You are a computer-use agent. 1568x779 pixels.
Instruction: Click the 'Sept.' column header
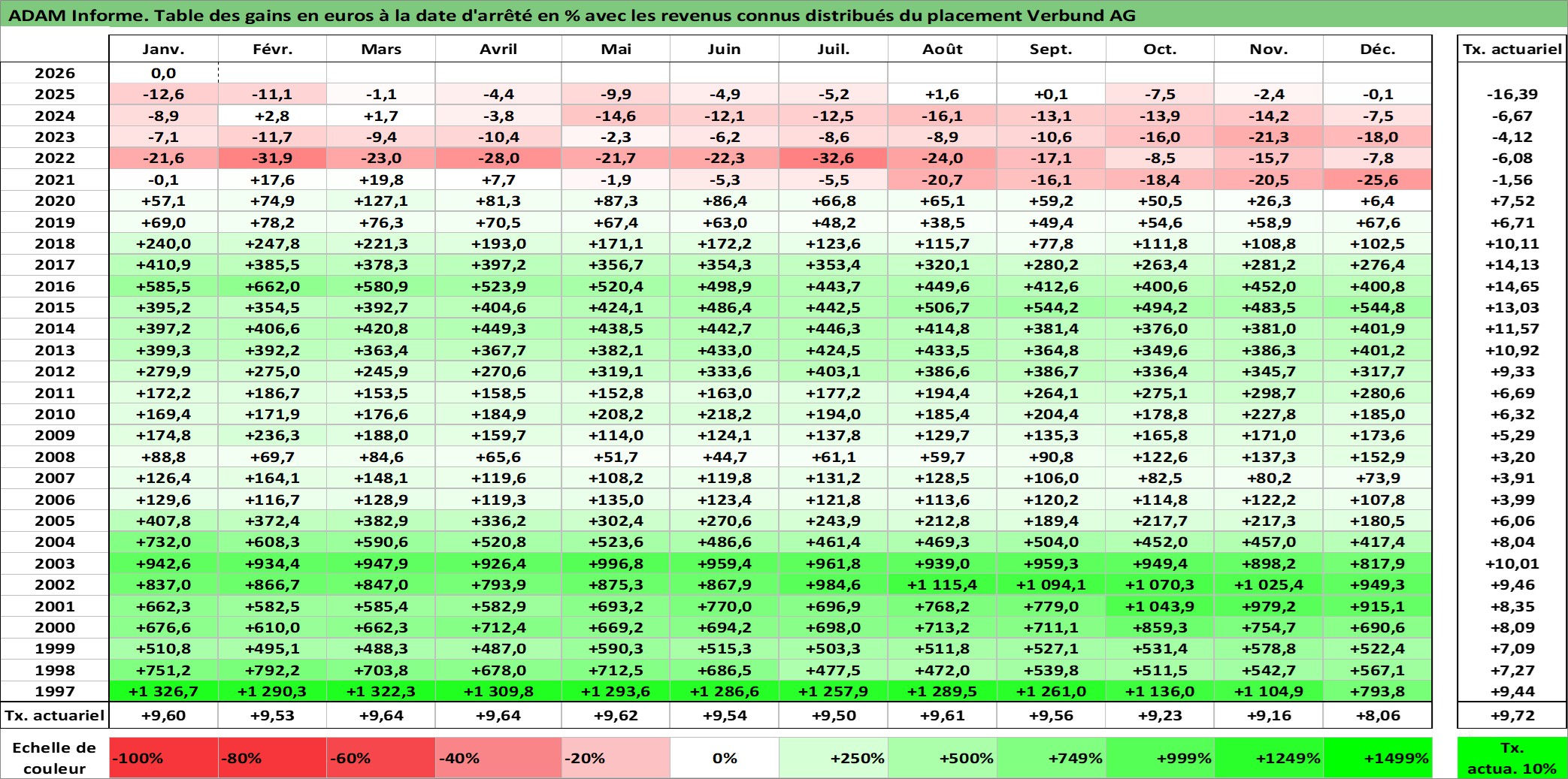(1052, 49)
